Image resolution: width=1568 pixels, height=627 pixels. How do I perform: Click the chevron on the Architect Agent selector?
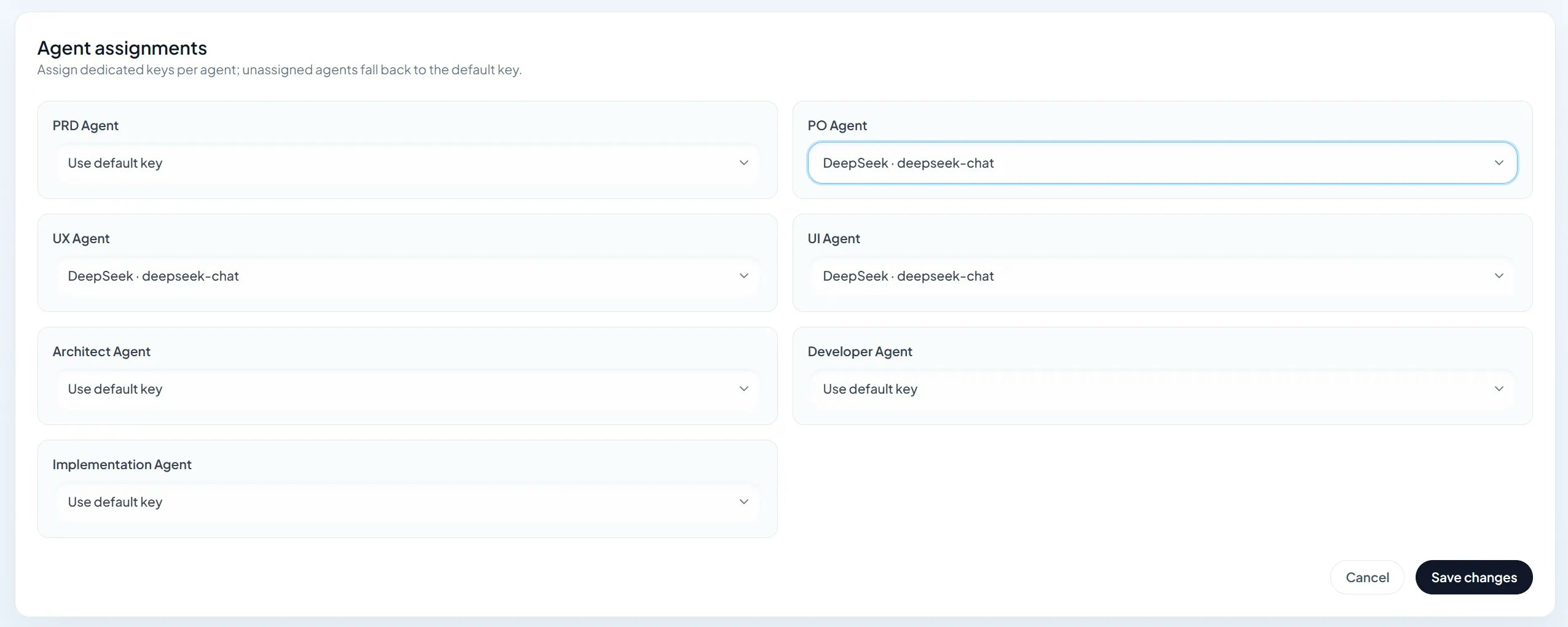[743, 389]
